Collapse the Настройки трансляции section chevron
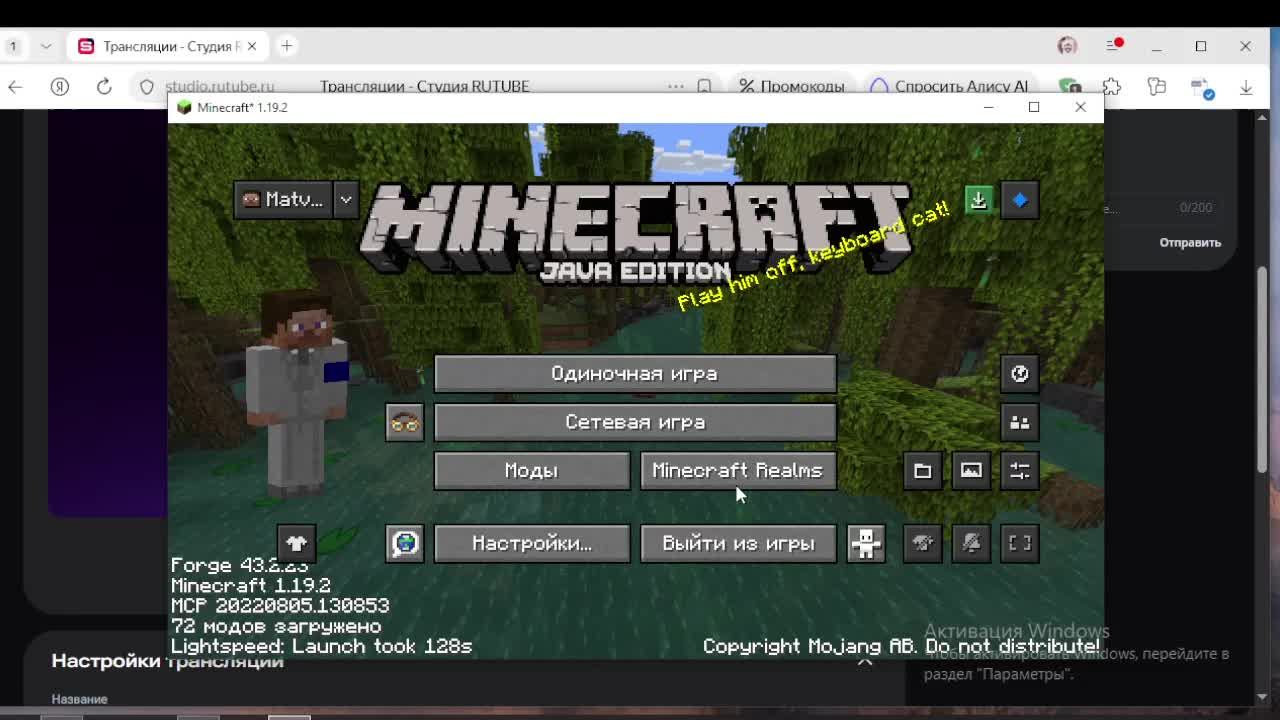 (x=865, y=661)
